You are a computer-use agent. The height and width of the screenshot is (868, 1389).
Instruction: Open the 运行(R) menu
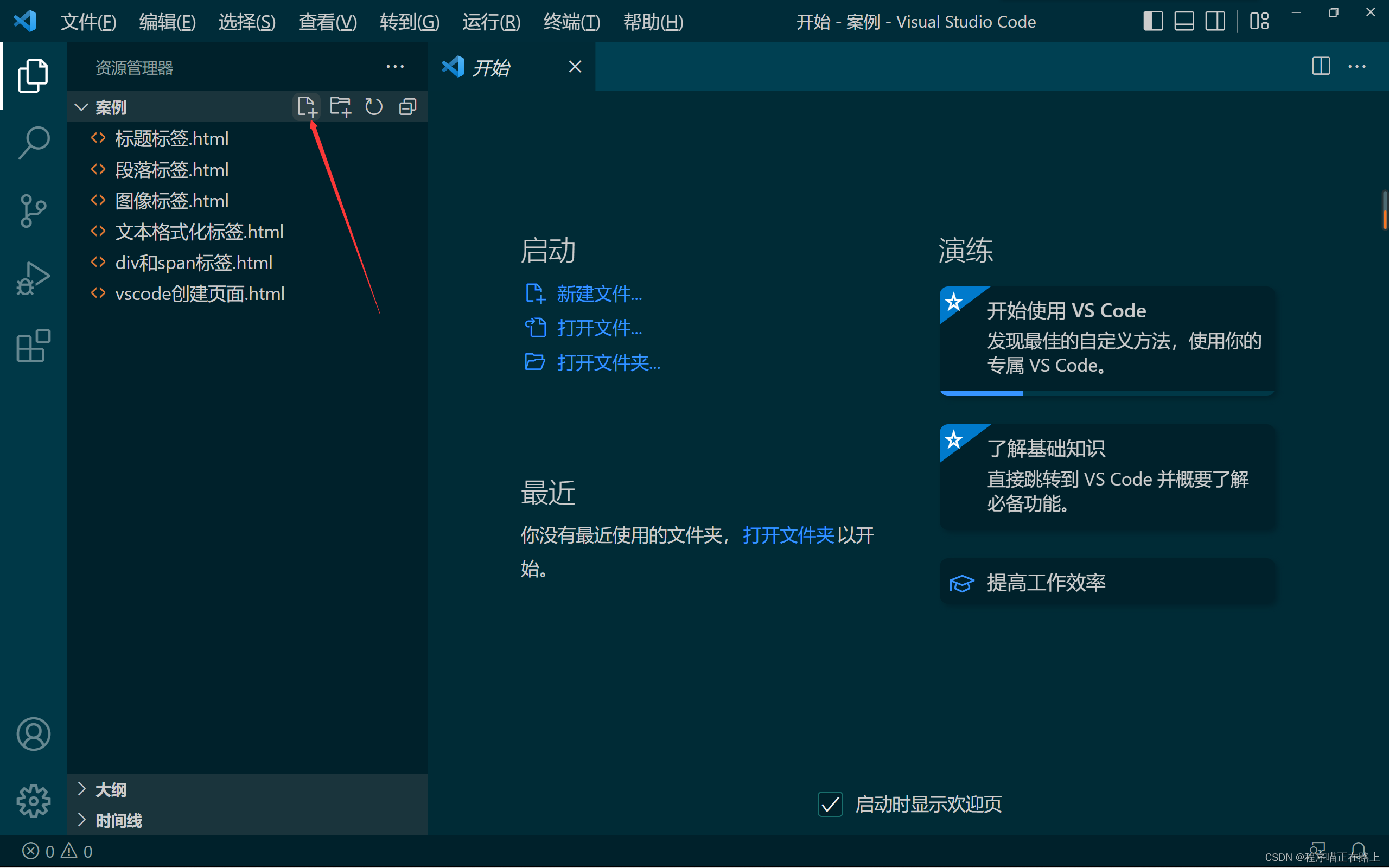coord(492,22)
